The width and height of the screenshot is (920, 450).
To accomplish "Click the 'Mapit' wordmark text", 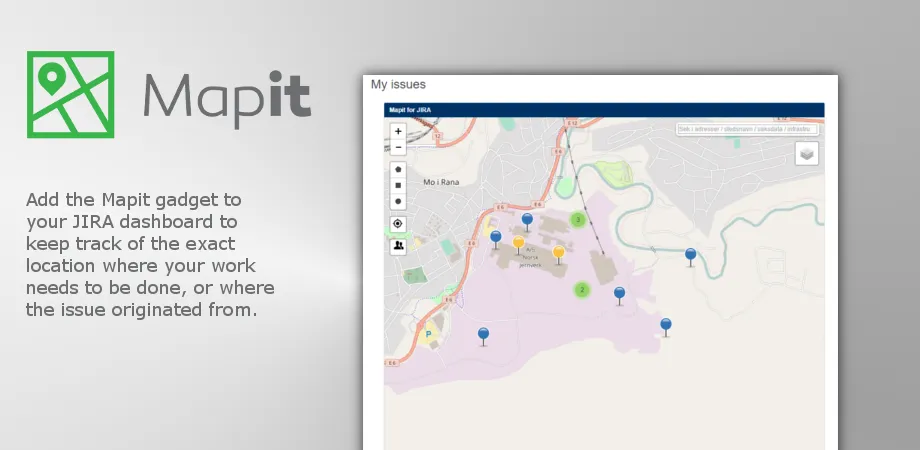I will tap(227, 97).
